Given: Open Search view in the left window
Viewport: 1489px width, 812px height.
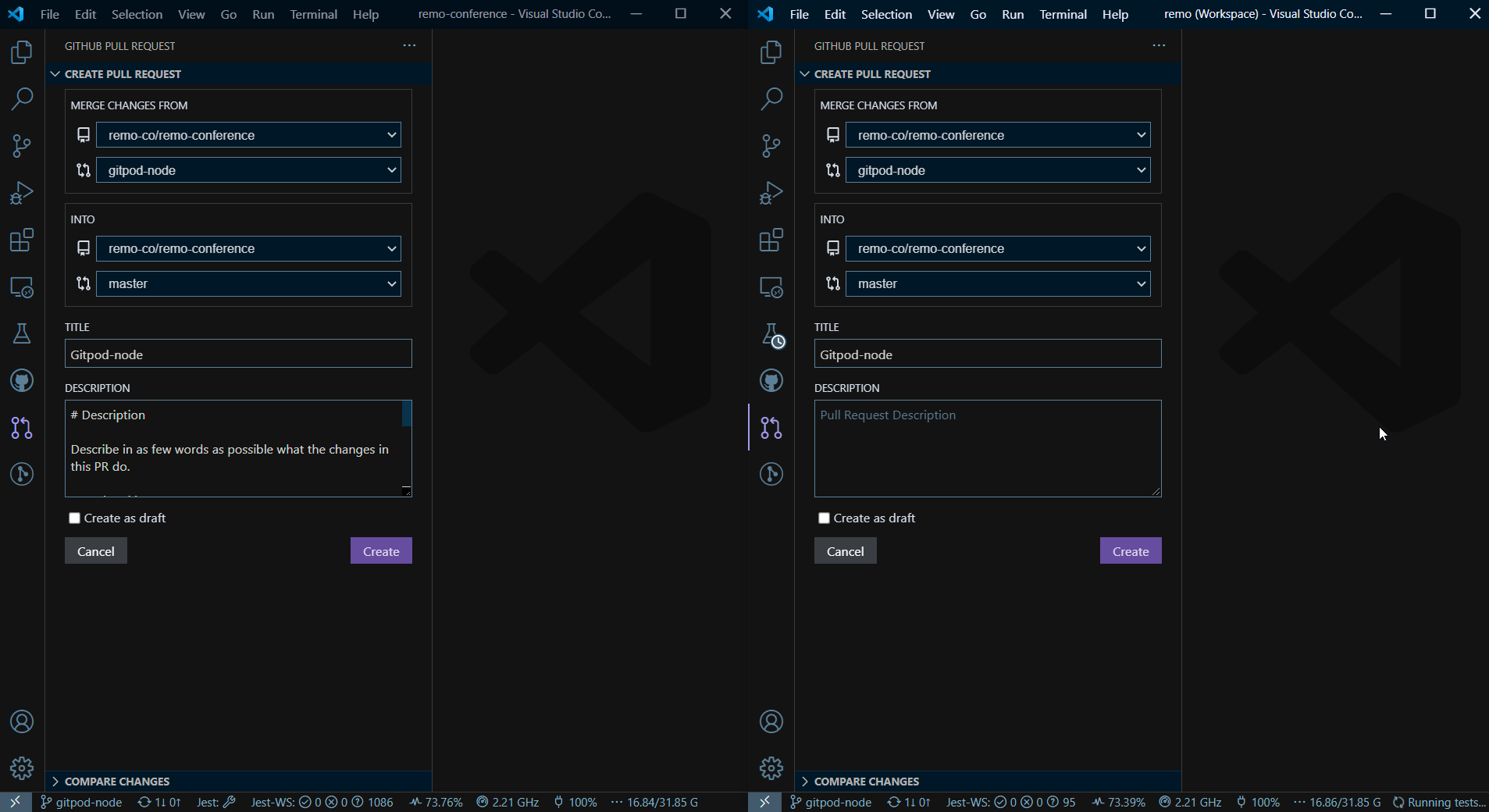Looking at the screenshot, I should tap(22, 99).
